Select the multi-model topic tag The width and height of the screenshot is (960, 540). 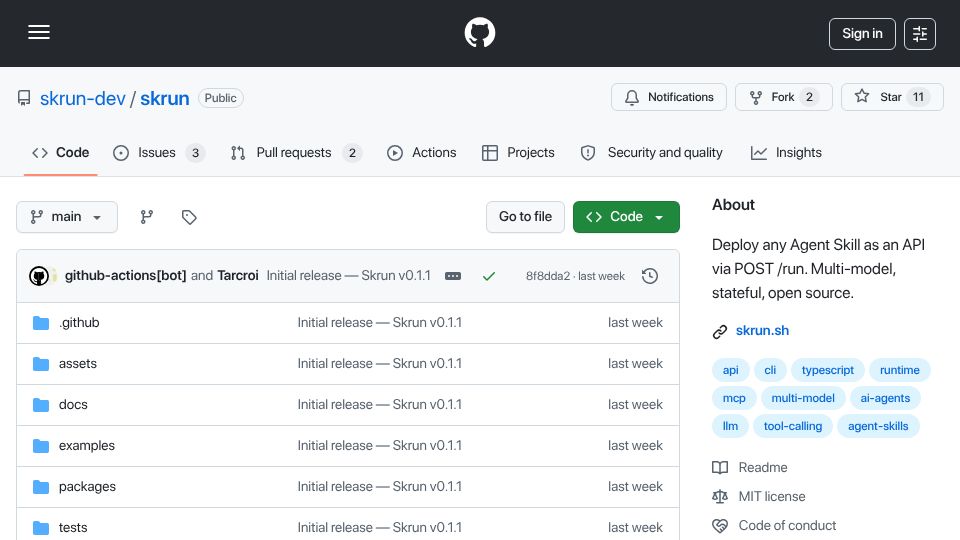click(x=803, y=398)
